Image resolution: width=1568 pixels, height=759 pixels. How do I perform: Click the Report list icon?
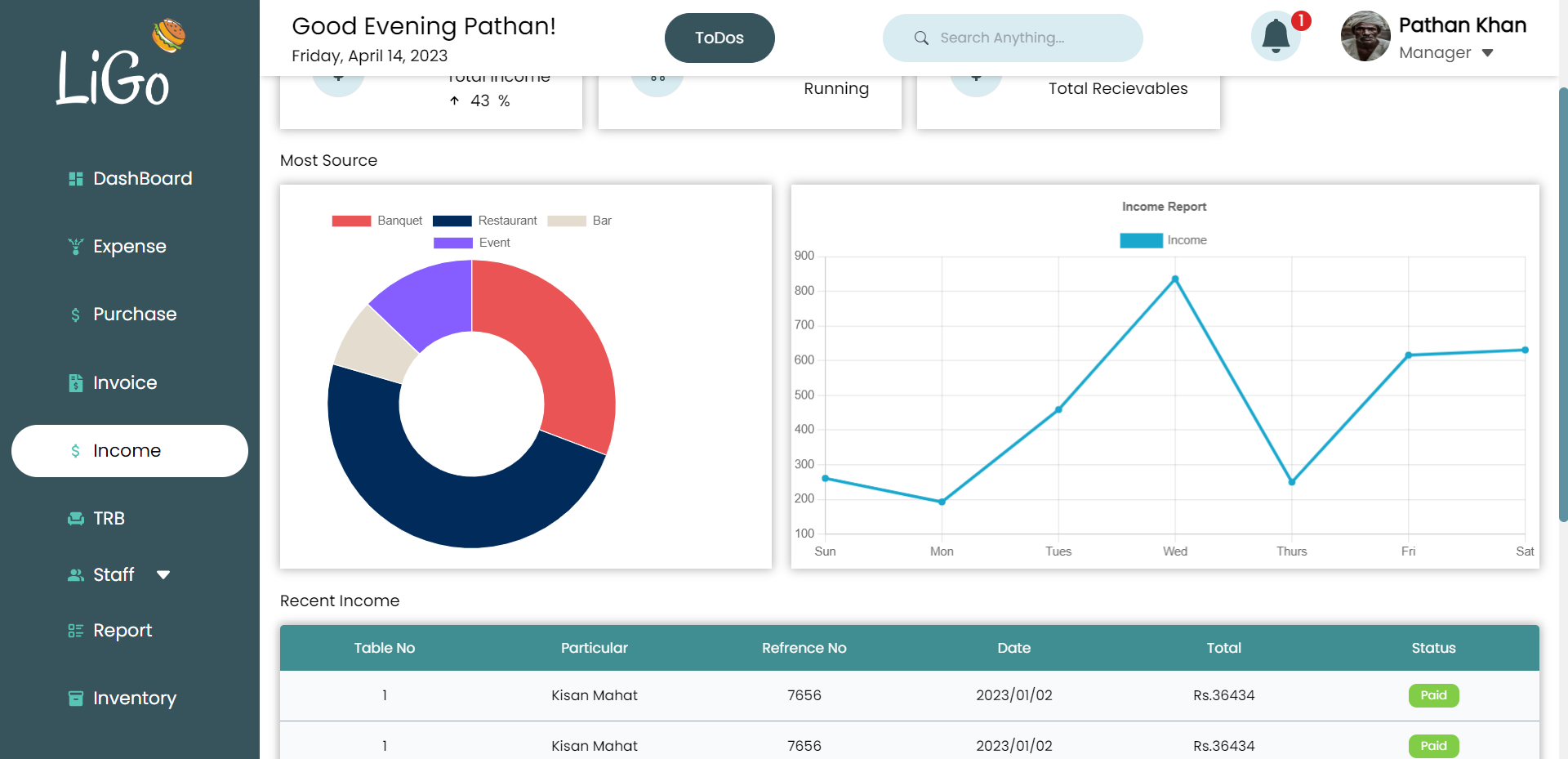(76, 631)
